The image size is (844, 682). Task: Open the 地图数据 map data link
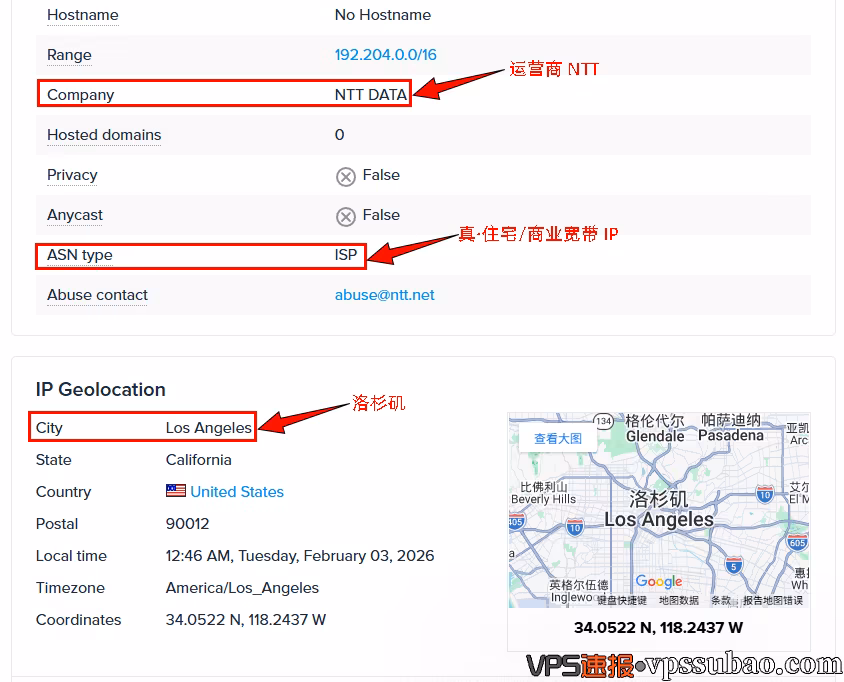680,600
